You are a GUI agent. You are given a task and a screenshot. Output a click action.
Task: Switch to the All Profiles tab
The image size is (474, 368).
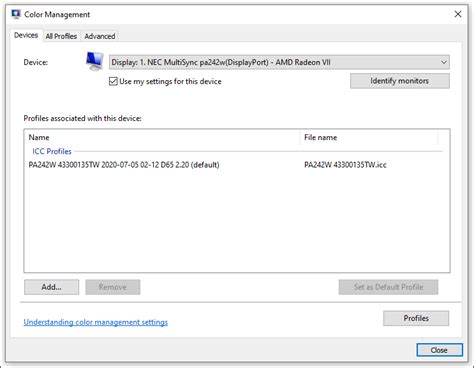(x=61, y=36)
